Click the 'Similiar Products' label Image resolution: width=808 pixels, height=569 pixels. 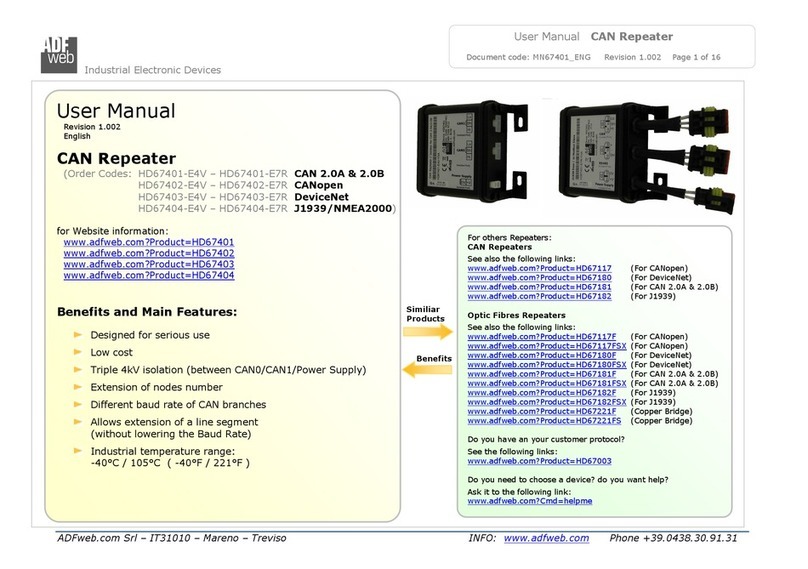click(x=425, y=314)
